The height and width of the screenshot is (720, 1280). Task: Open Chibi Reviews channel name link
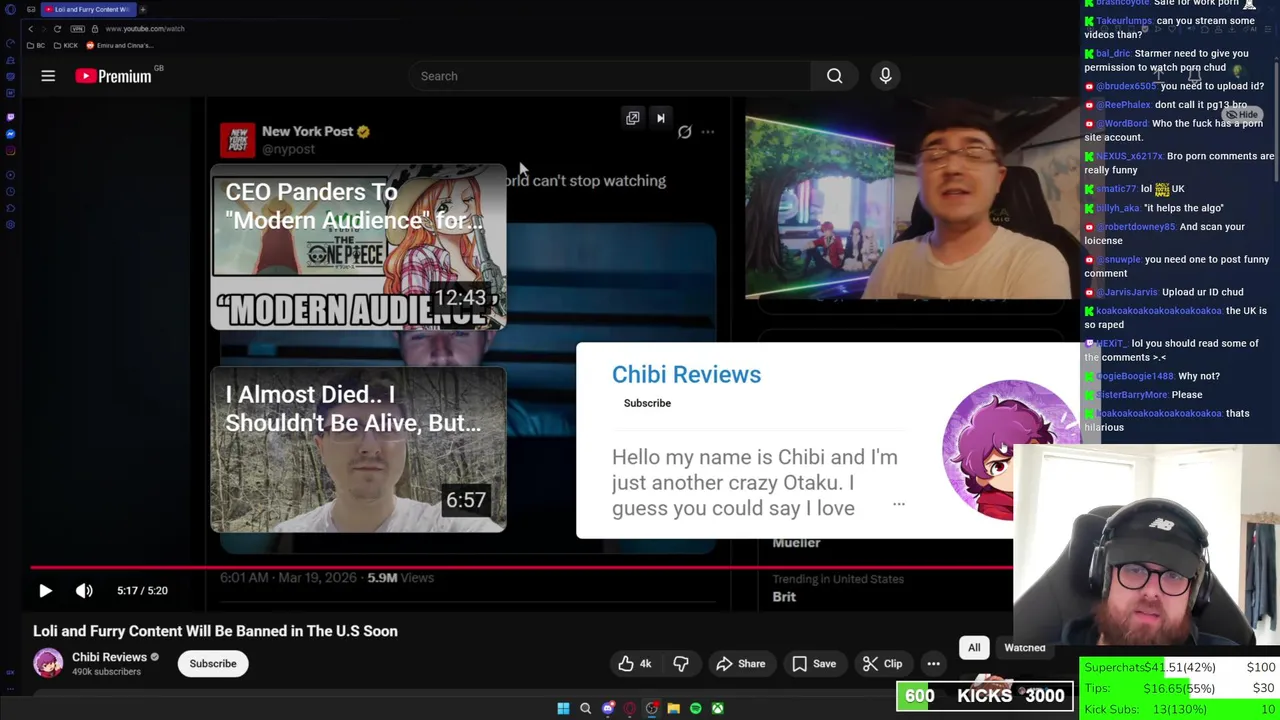tap(109, 657)
